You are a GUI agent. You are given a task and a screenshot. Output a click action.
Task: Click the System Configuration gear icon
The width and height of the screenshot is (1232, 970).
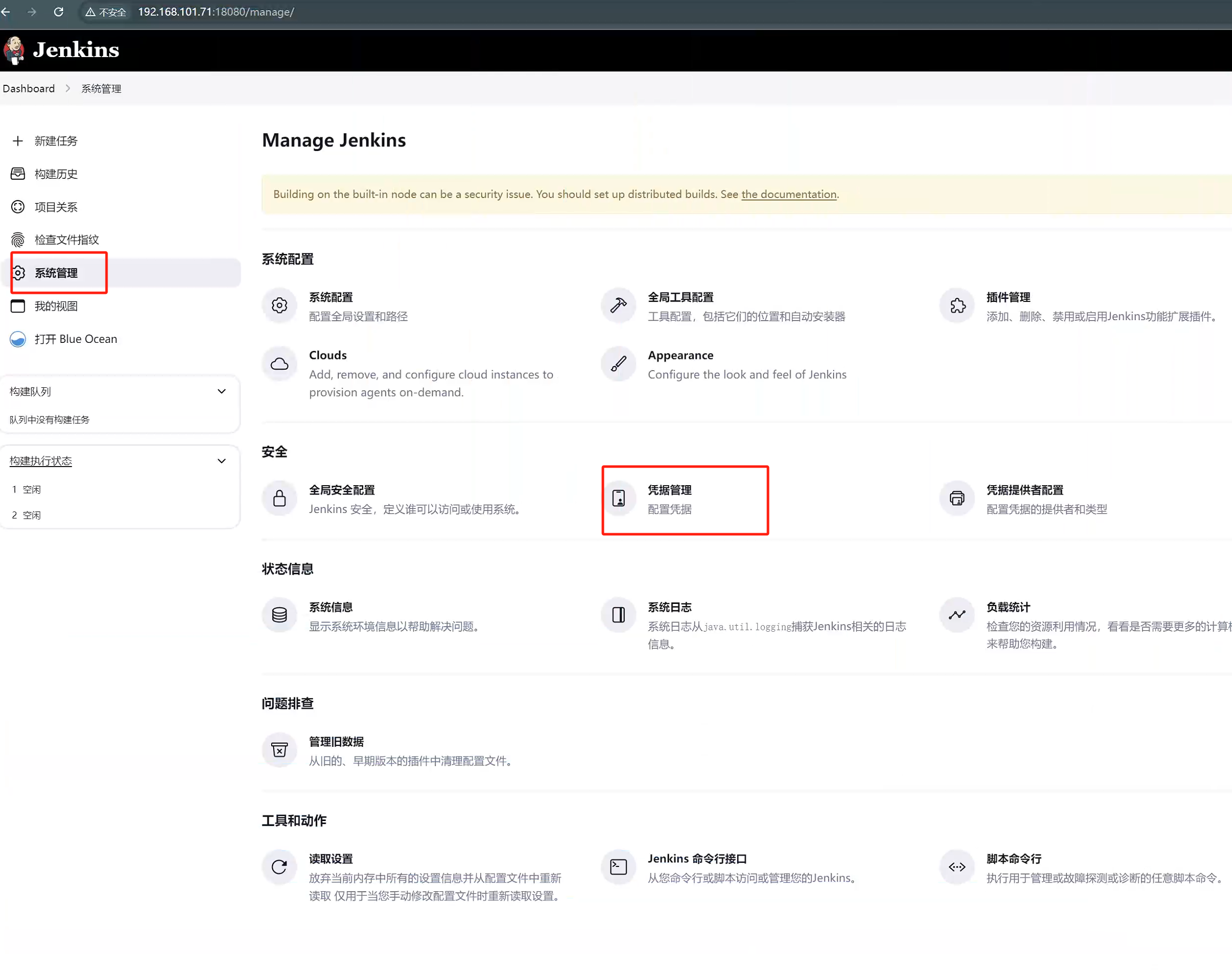point(279,305)
